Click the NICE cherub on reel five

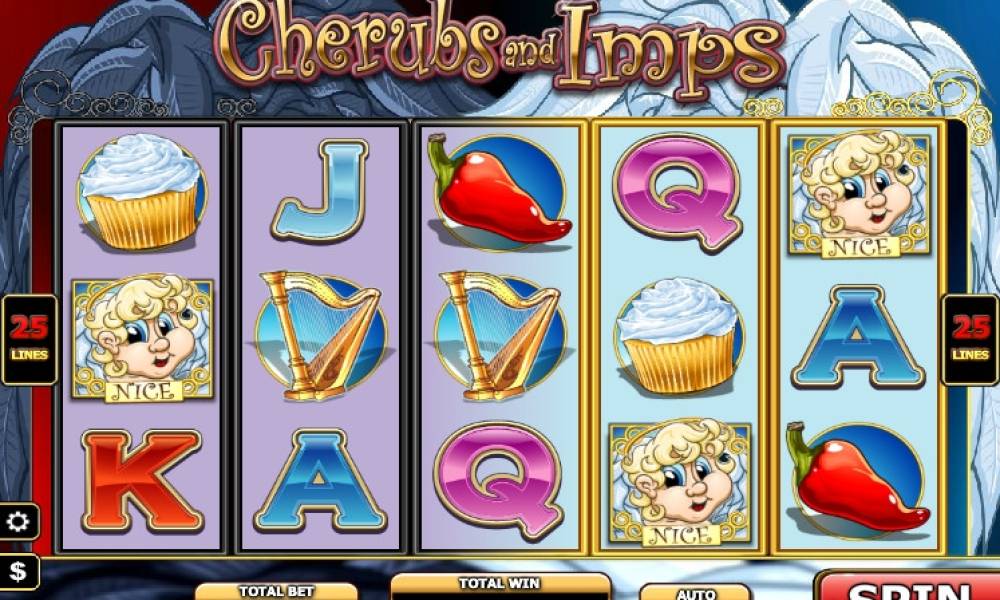pyautogui.click(x=859, y=194)
